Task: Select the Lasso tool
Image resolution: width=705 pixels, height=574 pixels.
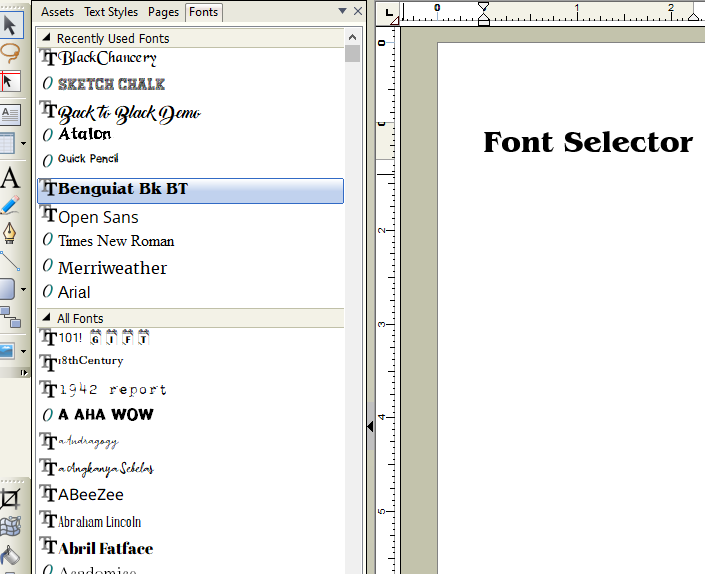Action: click(x=10, y=52)
